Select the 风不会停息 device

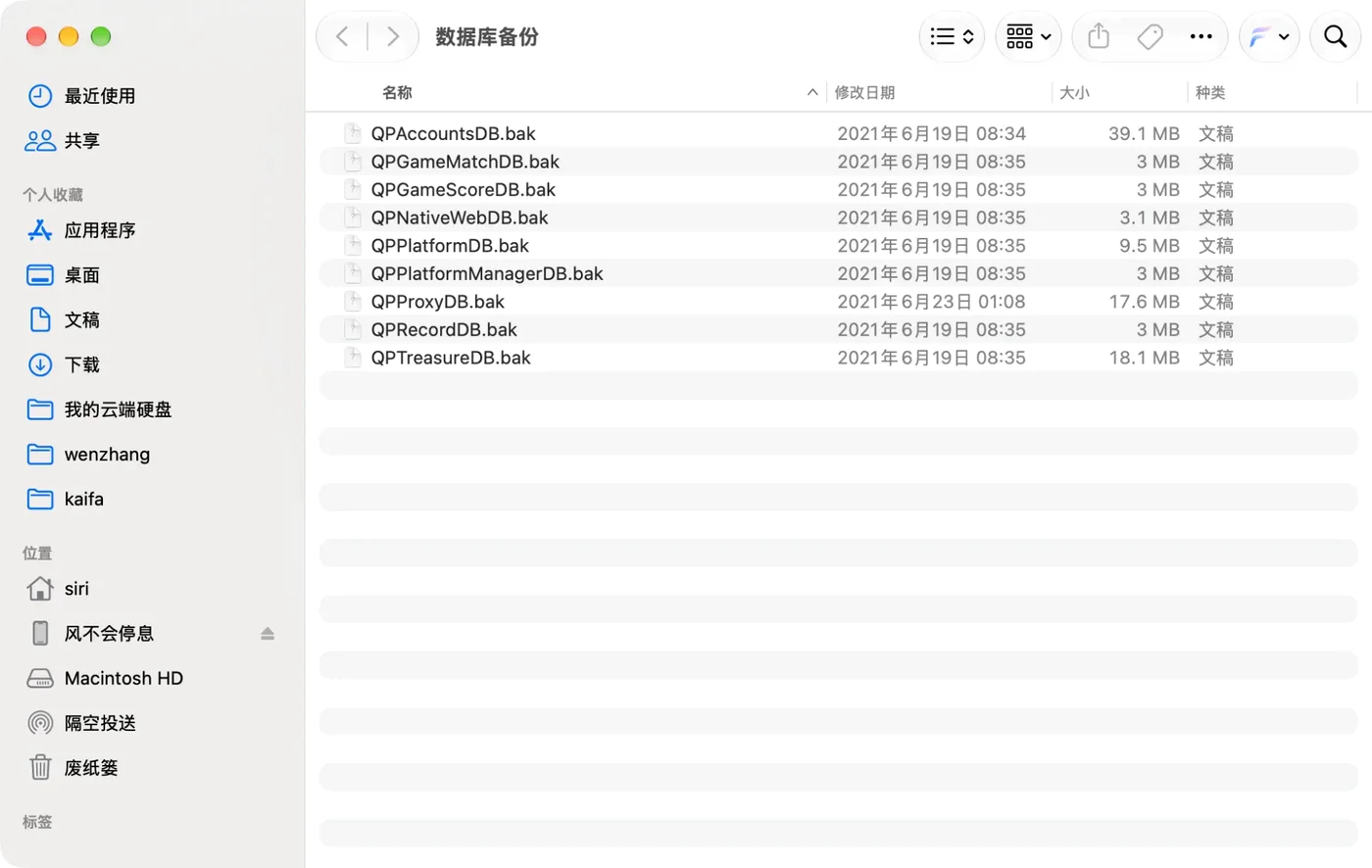click(x=109, y=634)
